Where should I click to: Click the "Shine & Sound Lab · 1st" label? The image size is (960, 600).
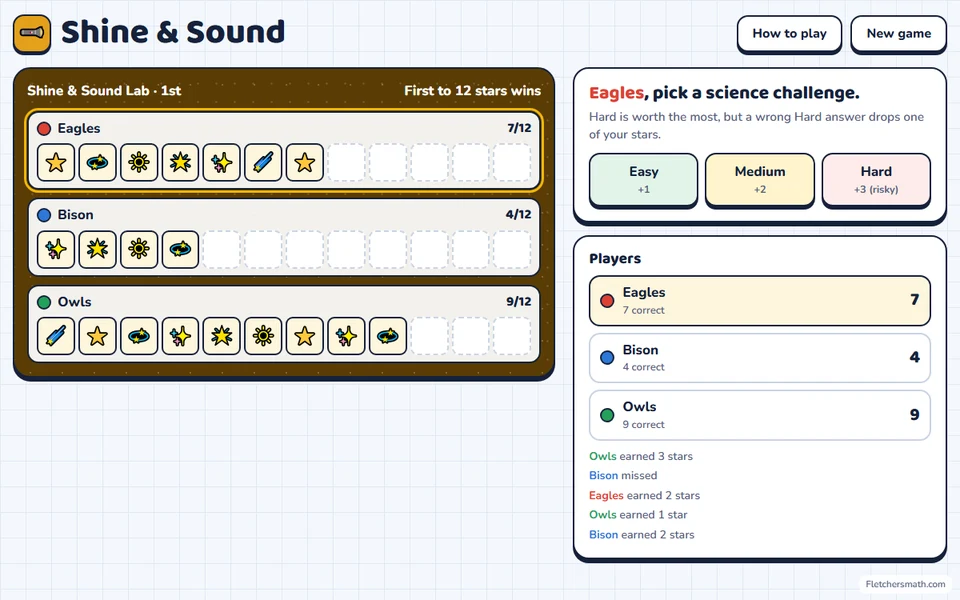[104, 91]
